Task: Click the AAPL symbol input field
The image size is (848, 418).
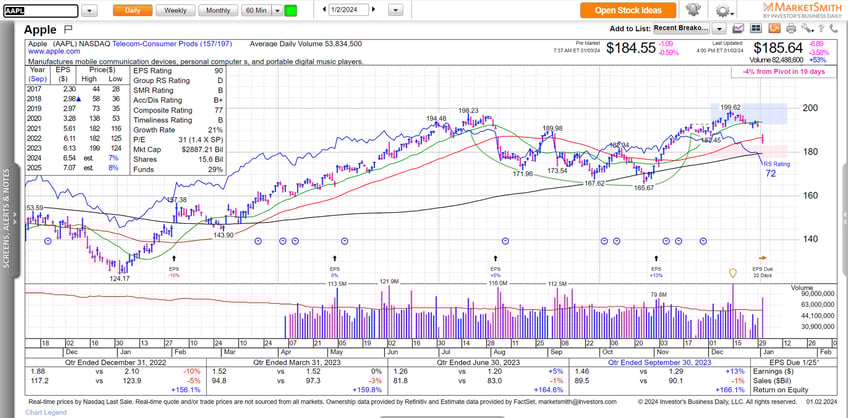Action: tap(41, 11)
